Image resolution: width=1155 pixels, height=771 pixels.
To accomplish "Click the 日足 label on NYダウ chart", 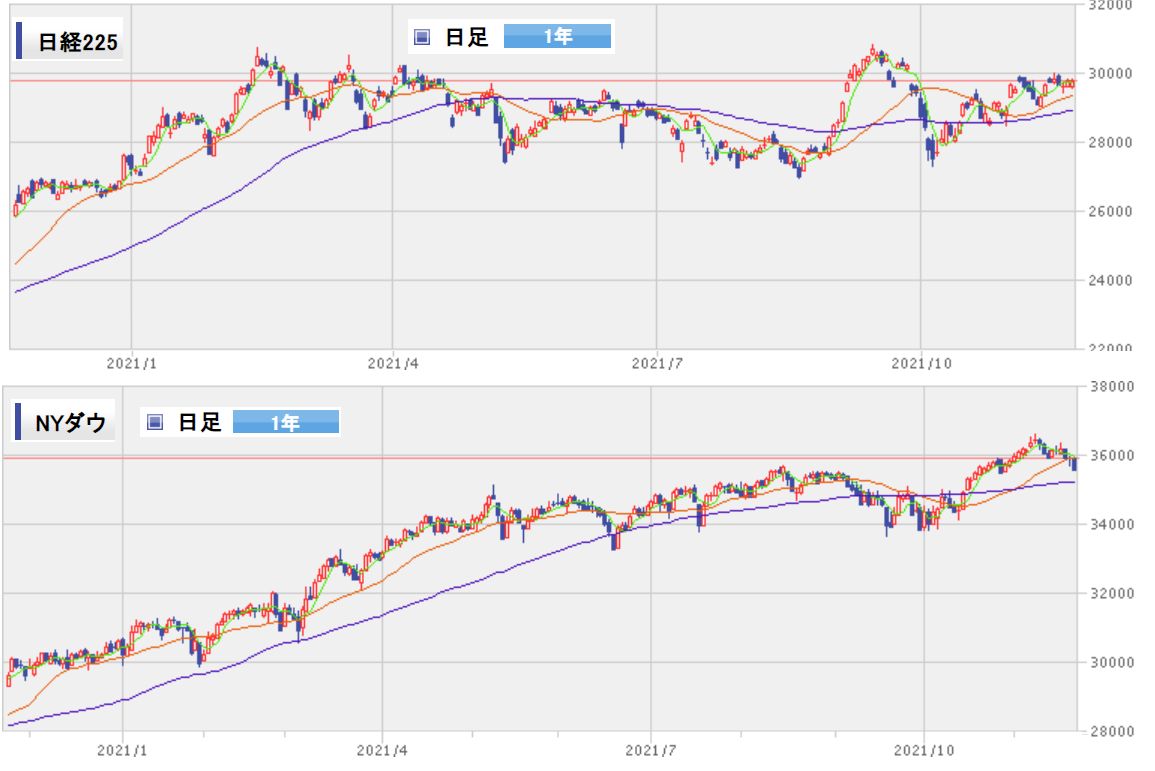I will click(200, 422).
